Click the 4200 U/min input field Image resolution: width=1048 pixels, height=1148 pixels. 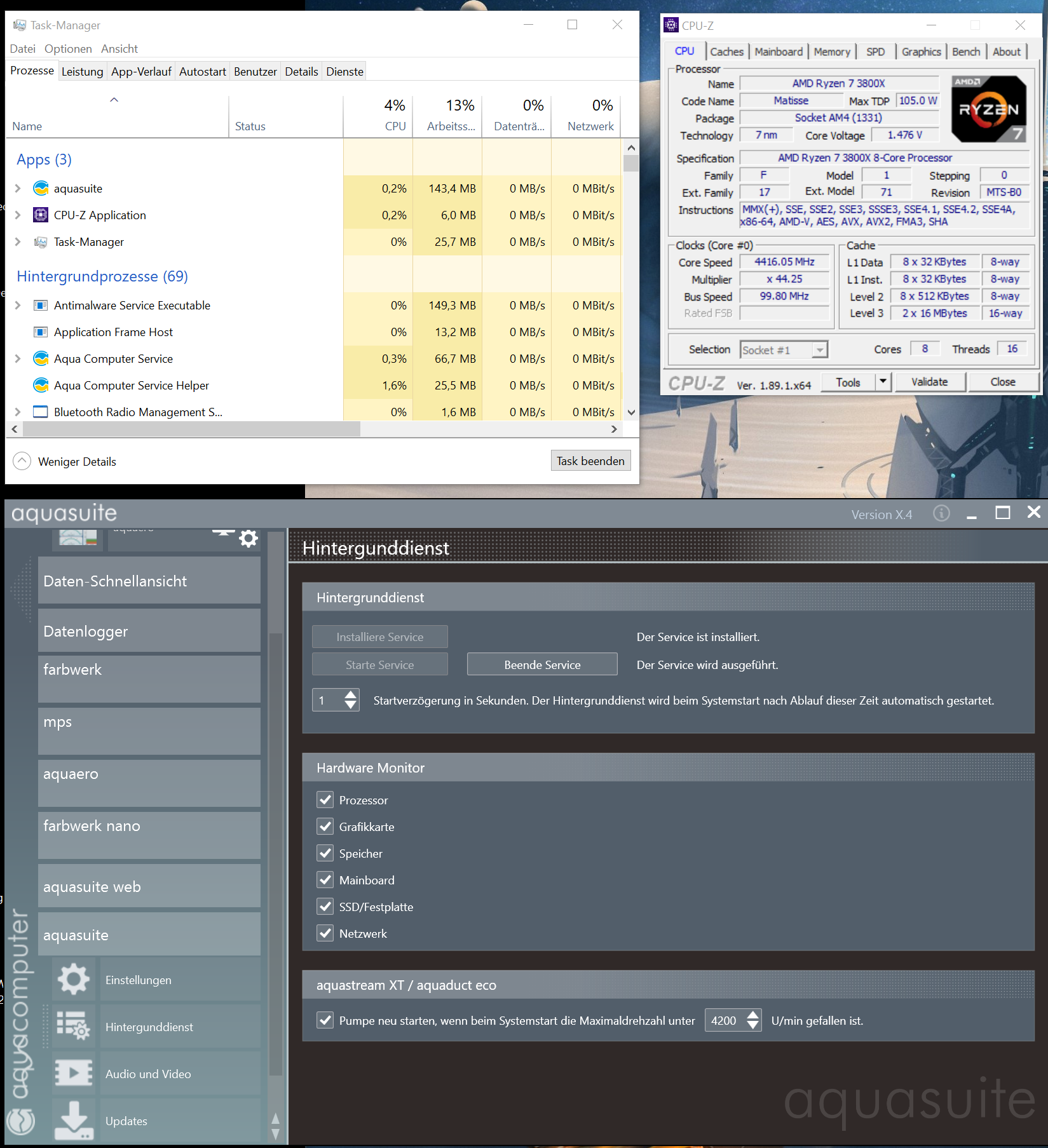(x=725, y=1020)
